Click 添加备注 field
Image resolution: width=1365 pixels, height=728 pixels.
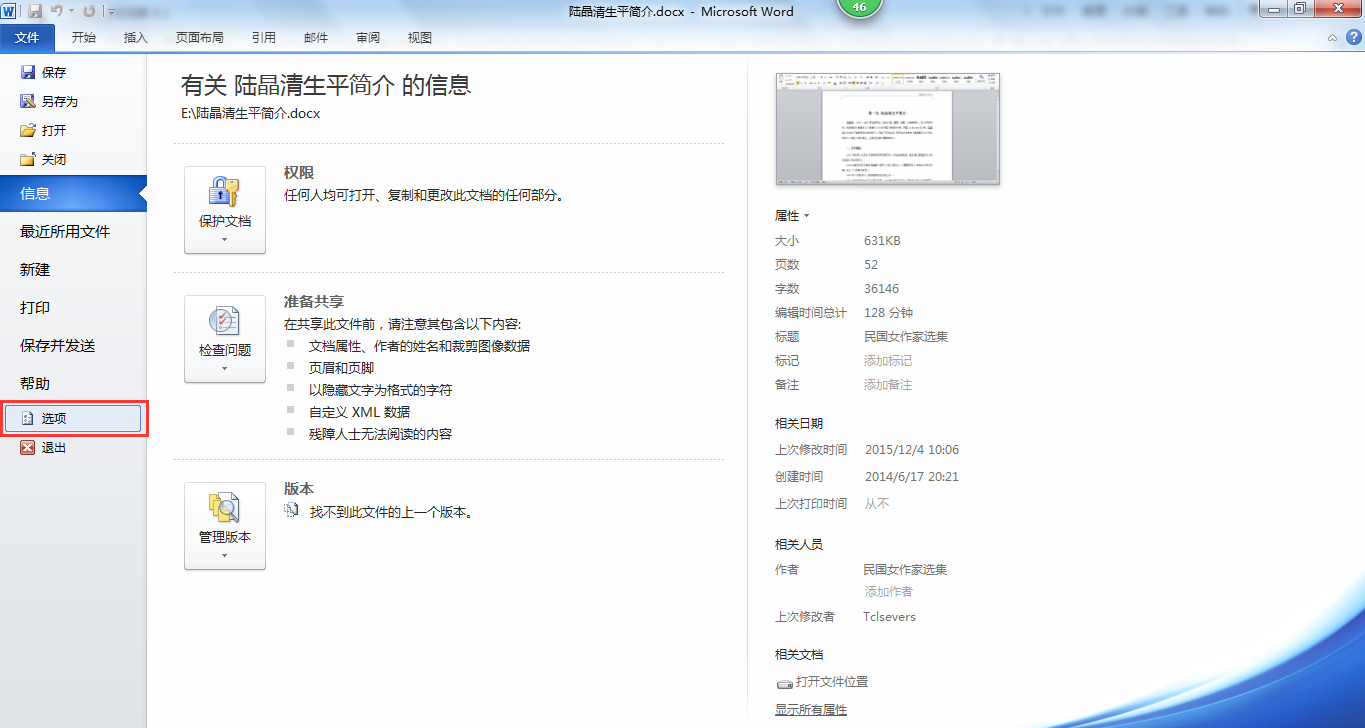pyautogui.click(x=888, y=385)
